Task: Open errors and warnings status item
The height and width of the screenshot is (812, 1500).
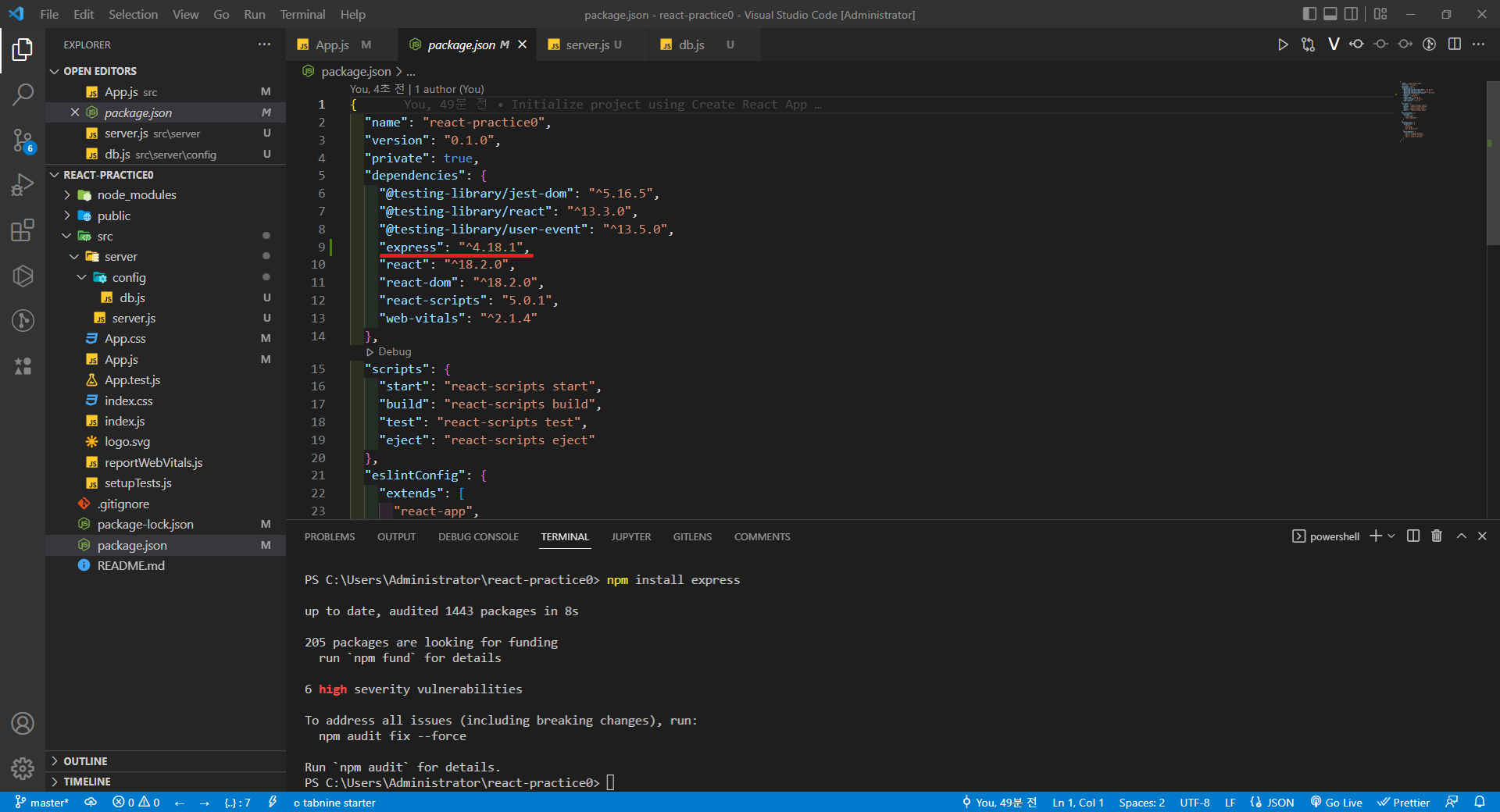Action: tap(136, 803)
